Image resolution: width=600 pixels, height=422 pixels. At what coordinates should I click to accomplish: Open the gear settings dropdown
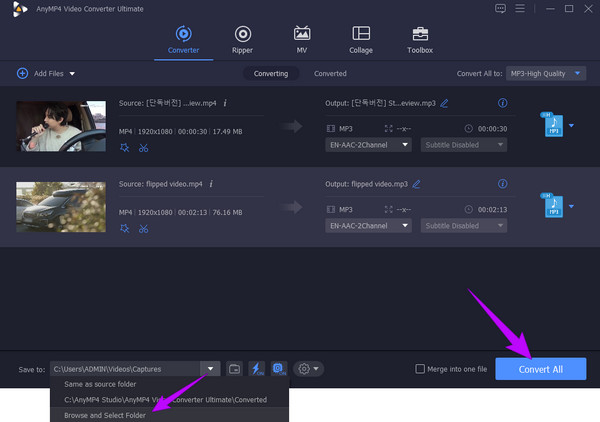[308, 369]
